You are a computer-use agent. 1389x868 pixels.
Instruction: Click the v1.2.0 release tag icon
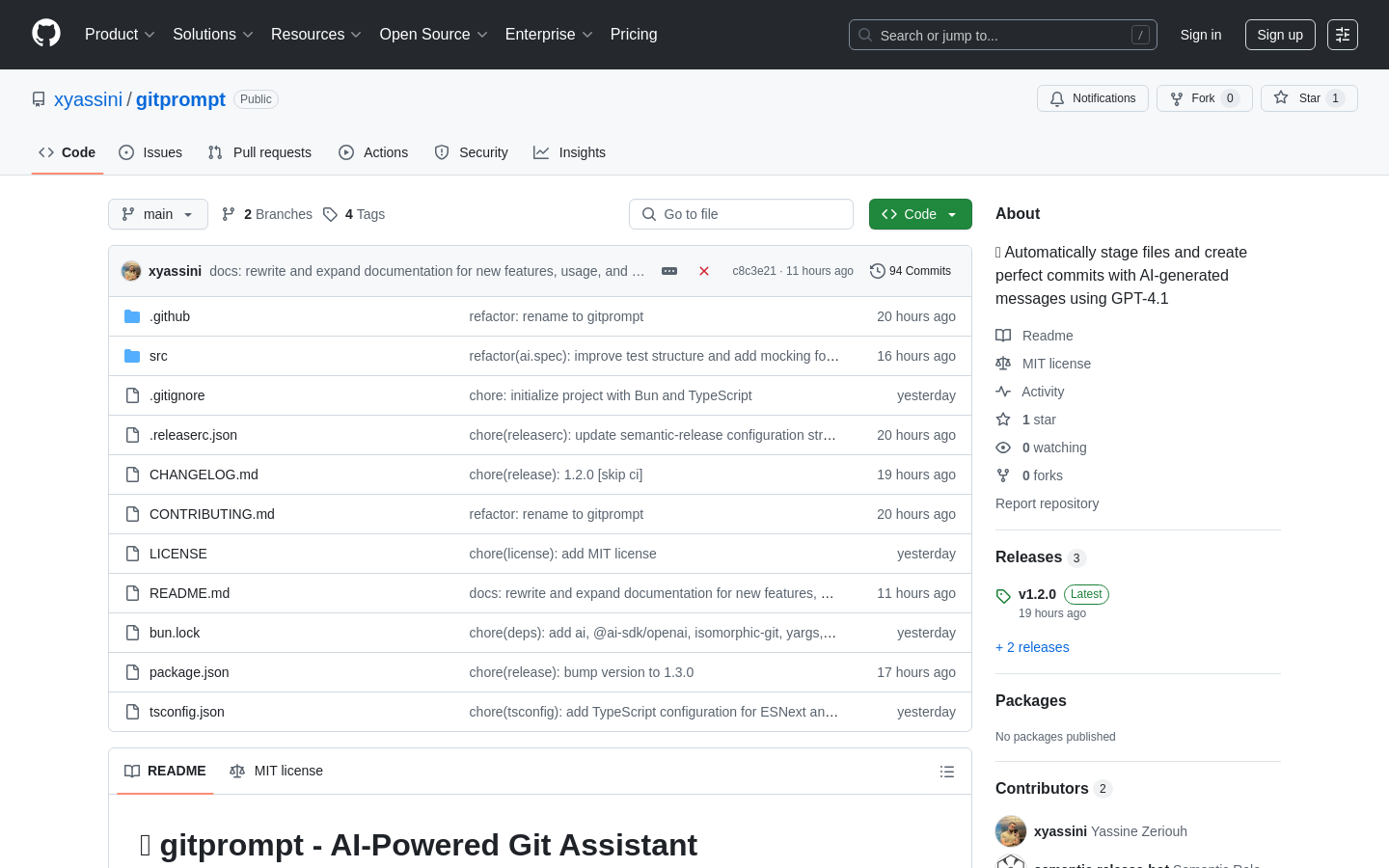click(x=1003, y=596)
